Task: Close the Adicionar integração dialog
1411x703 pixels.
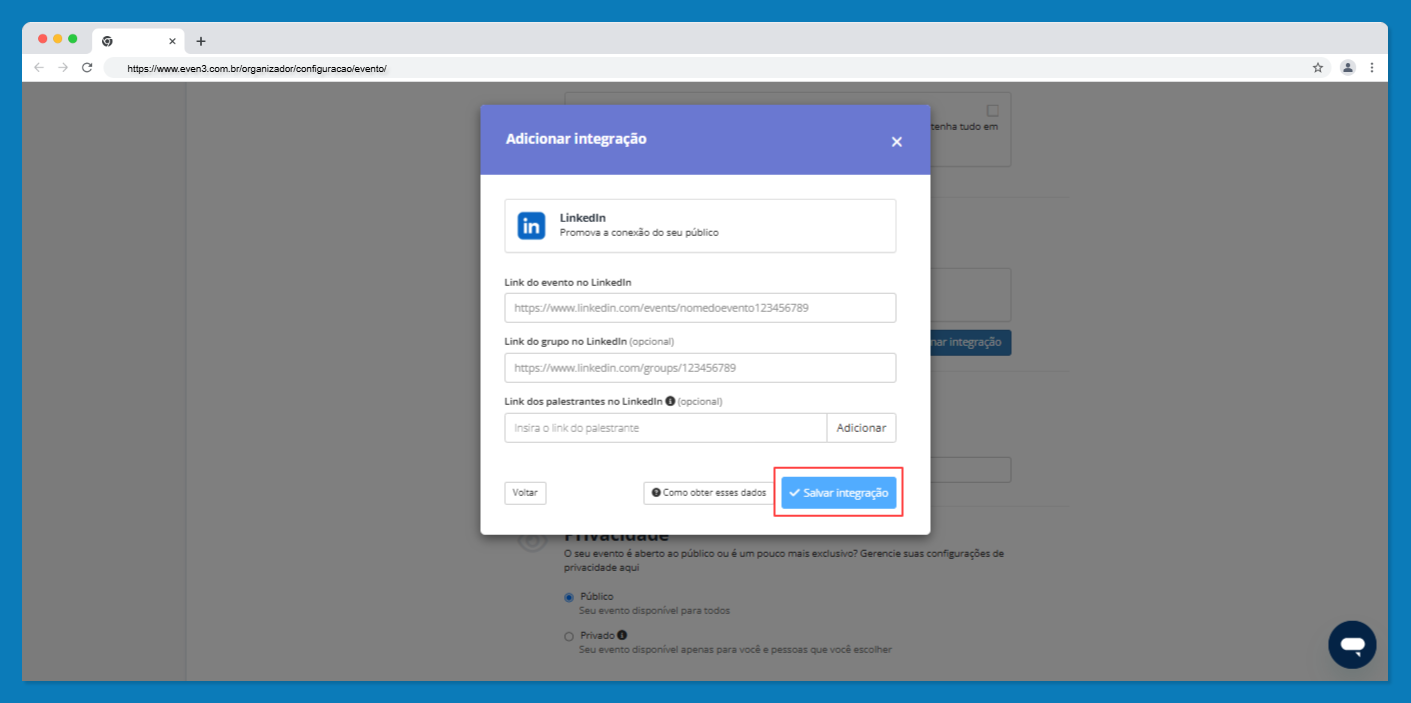Action: [896, 142]
